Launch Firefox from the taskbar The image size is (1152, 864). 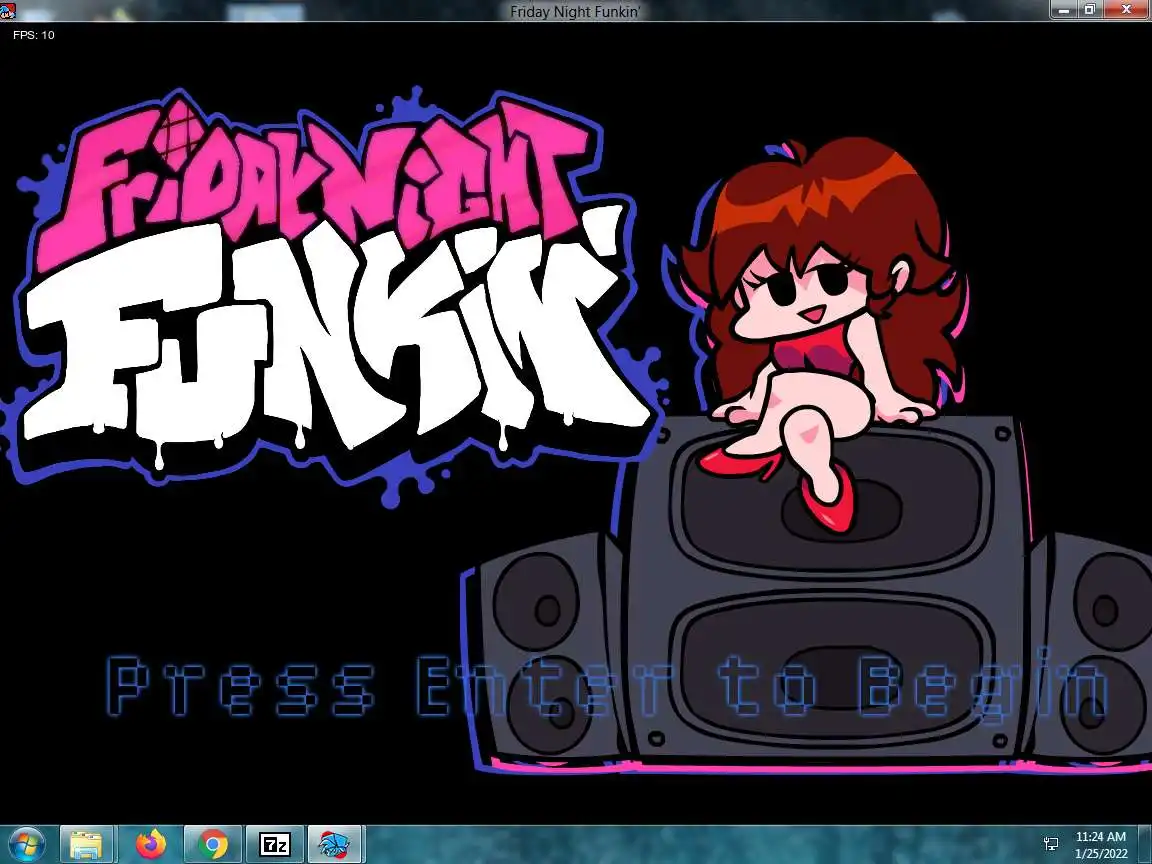[151, 845]
